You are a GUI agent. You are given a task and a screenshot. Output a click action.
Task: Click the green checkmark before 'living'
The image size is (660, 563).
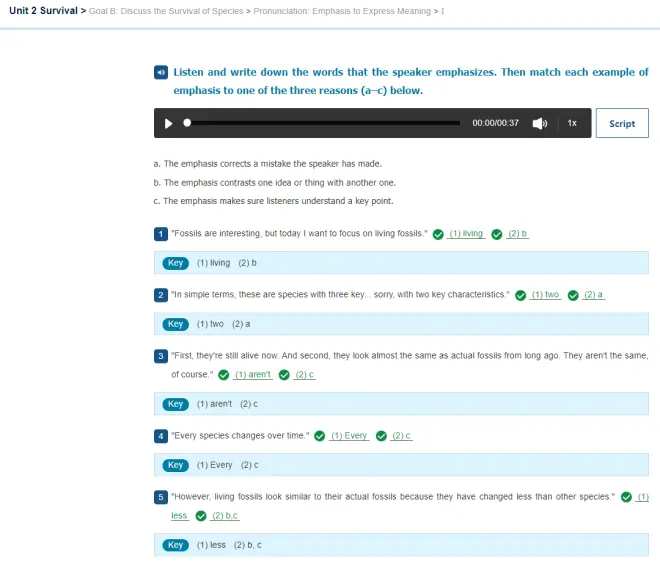click(438, 234)
